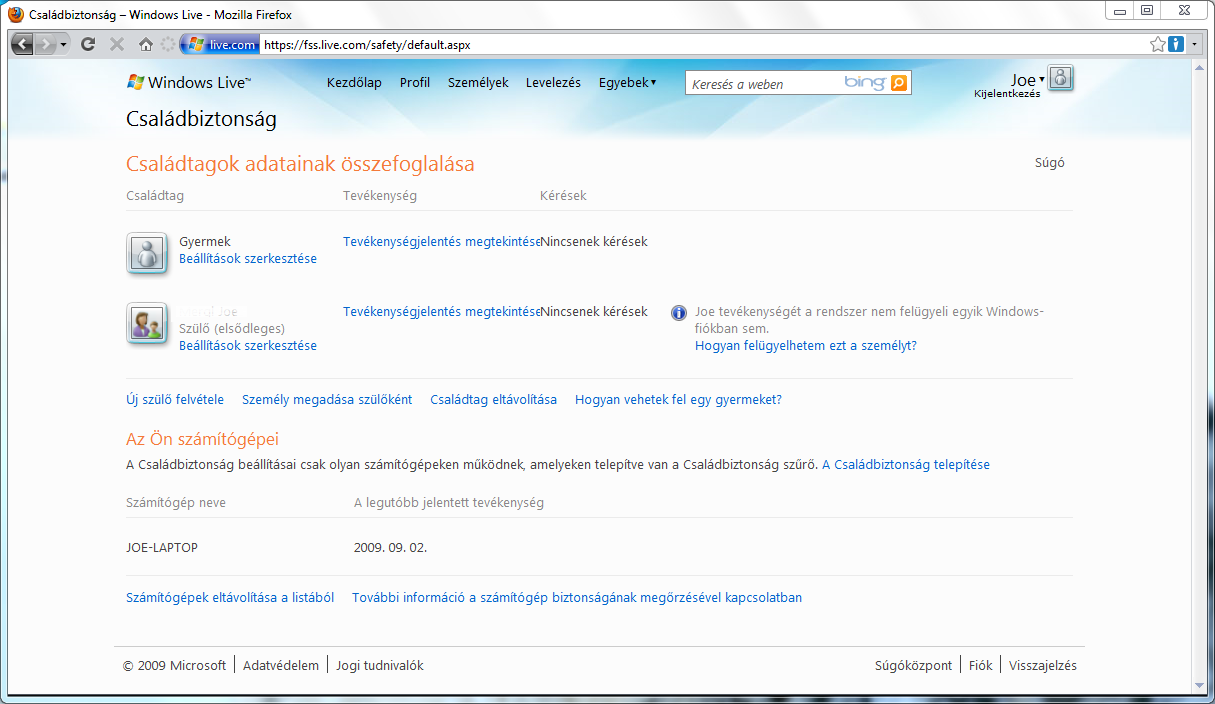1215x704 pixels.
Task: Click Számítógépek eltávolítása a listából link
Action: point(230,598)
